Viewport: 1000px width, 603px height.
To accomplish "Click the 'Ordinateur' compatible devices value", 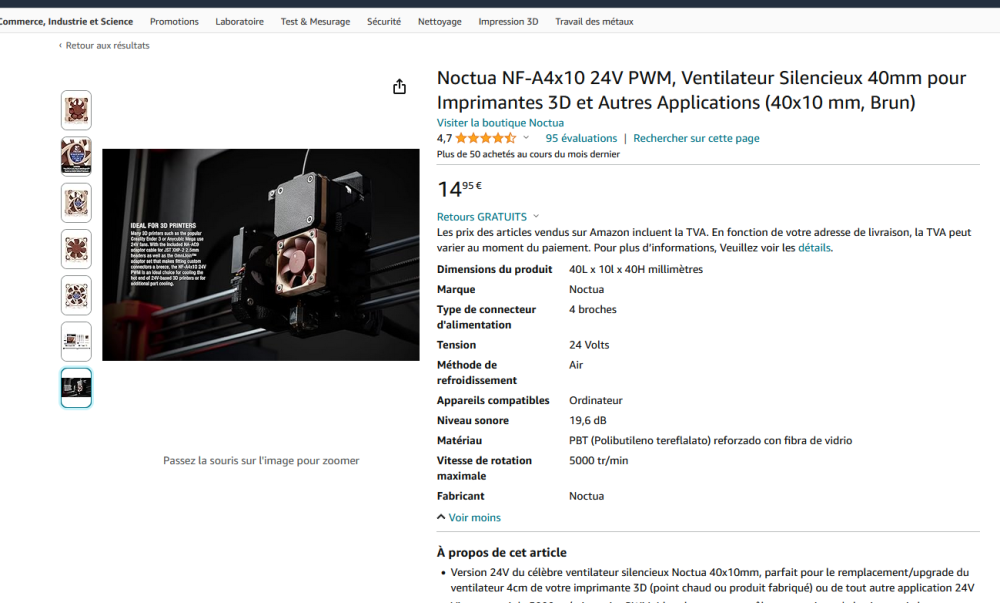I will pyautogui.click(x=596, y=400).
